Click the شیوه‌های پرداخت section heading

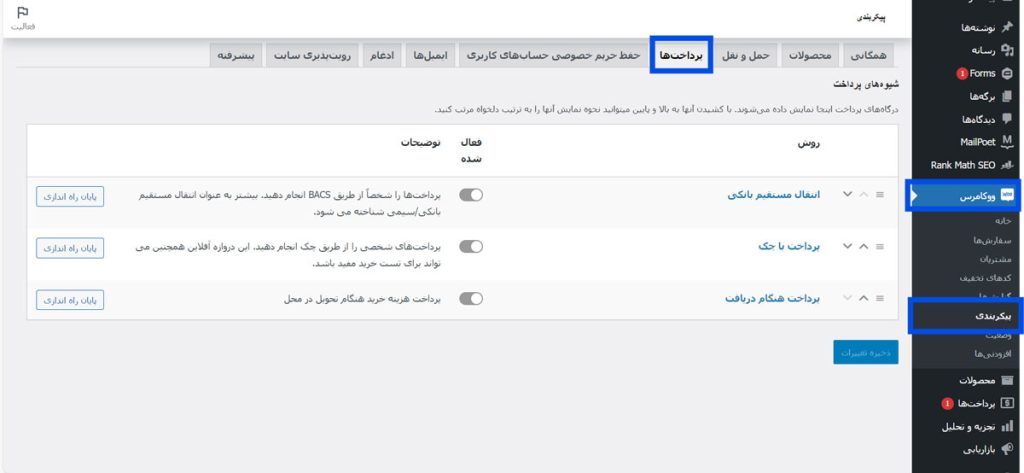[866, 84]
